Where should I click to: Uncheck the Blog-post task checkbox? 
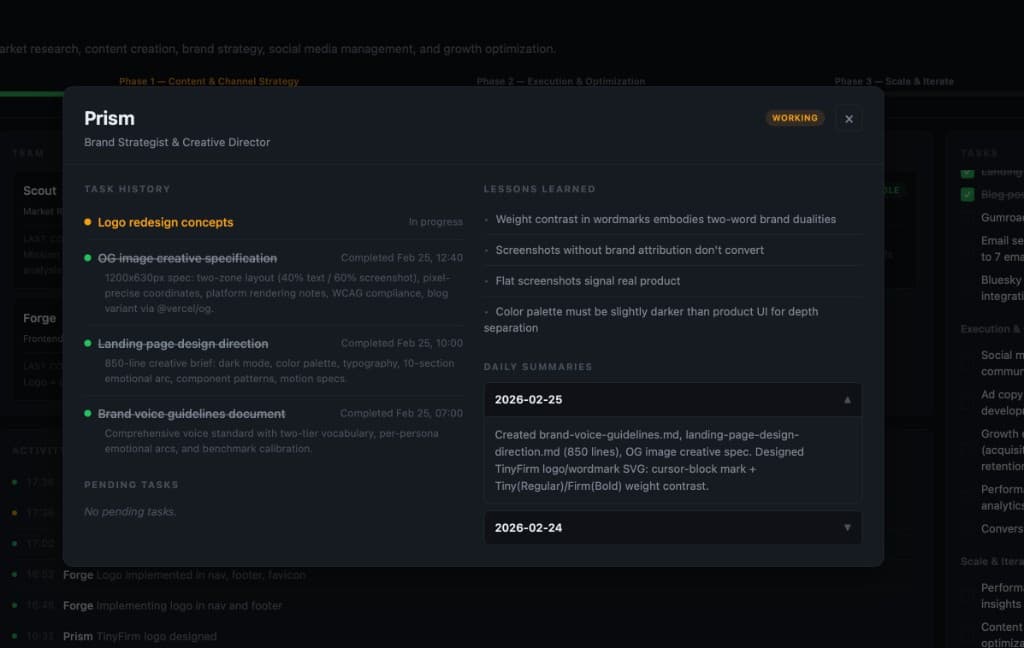(x=967, y=196)
